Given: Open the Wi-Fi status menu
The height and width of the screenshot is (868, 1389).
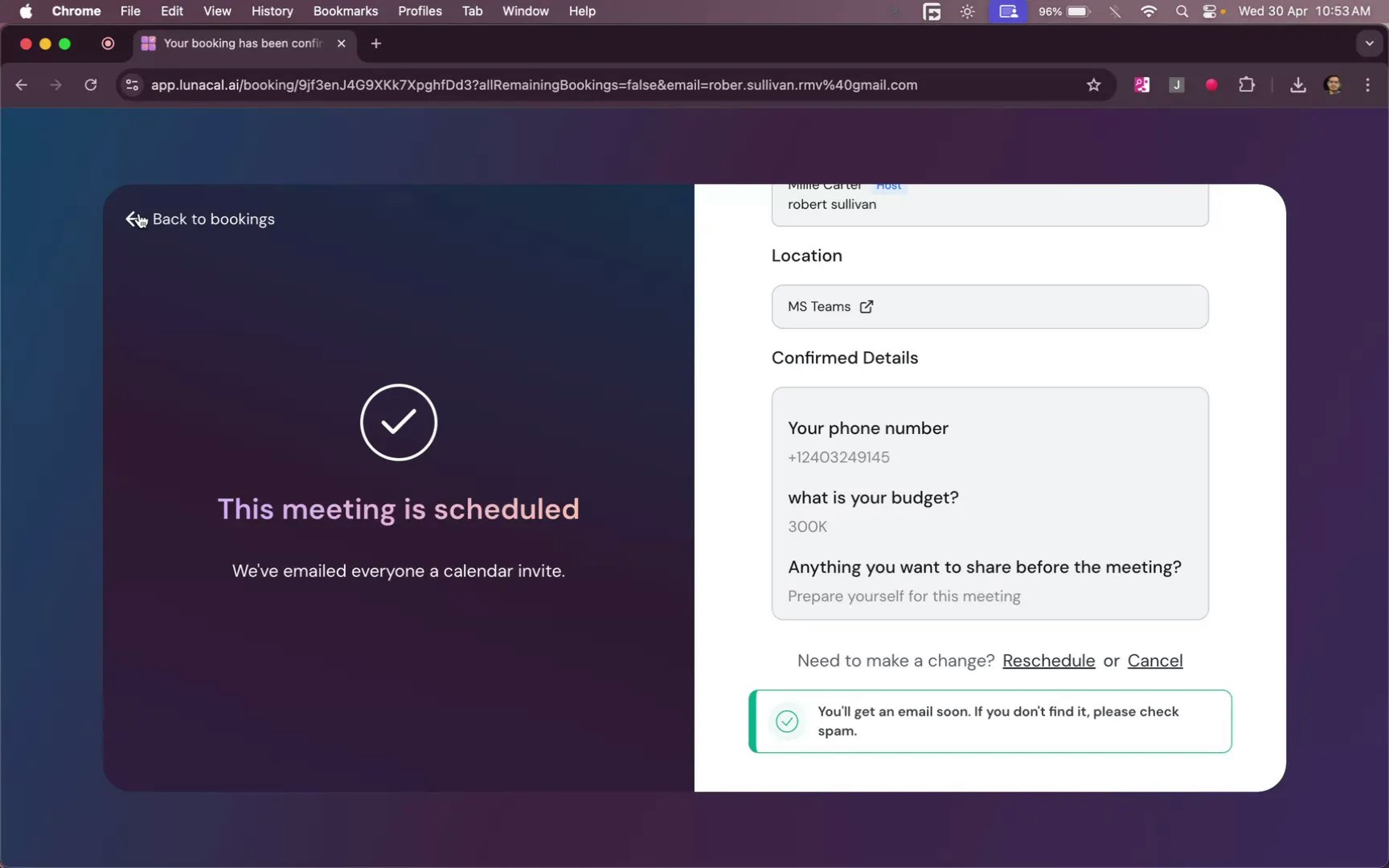Looking at the screenshot, I should [1149, 11].
